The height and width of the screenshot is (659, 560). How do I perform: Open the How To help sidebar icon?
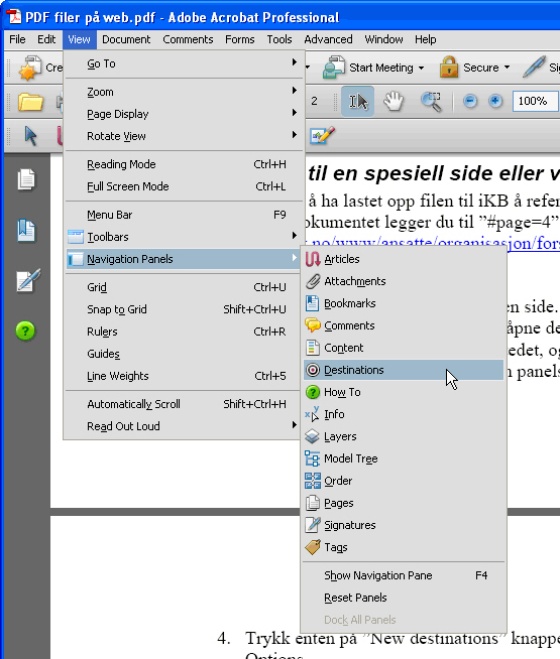click(x=25, y=331)
